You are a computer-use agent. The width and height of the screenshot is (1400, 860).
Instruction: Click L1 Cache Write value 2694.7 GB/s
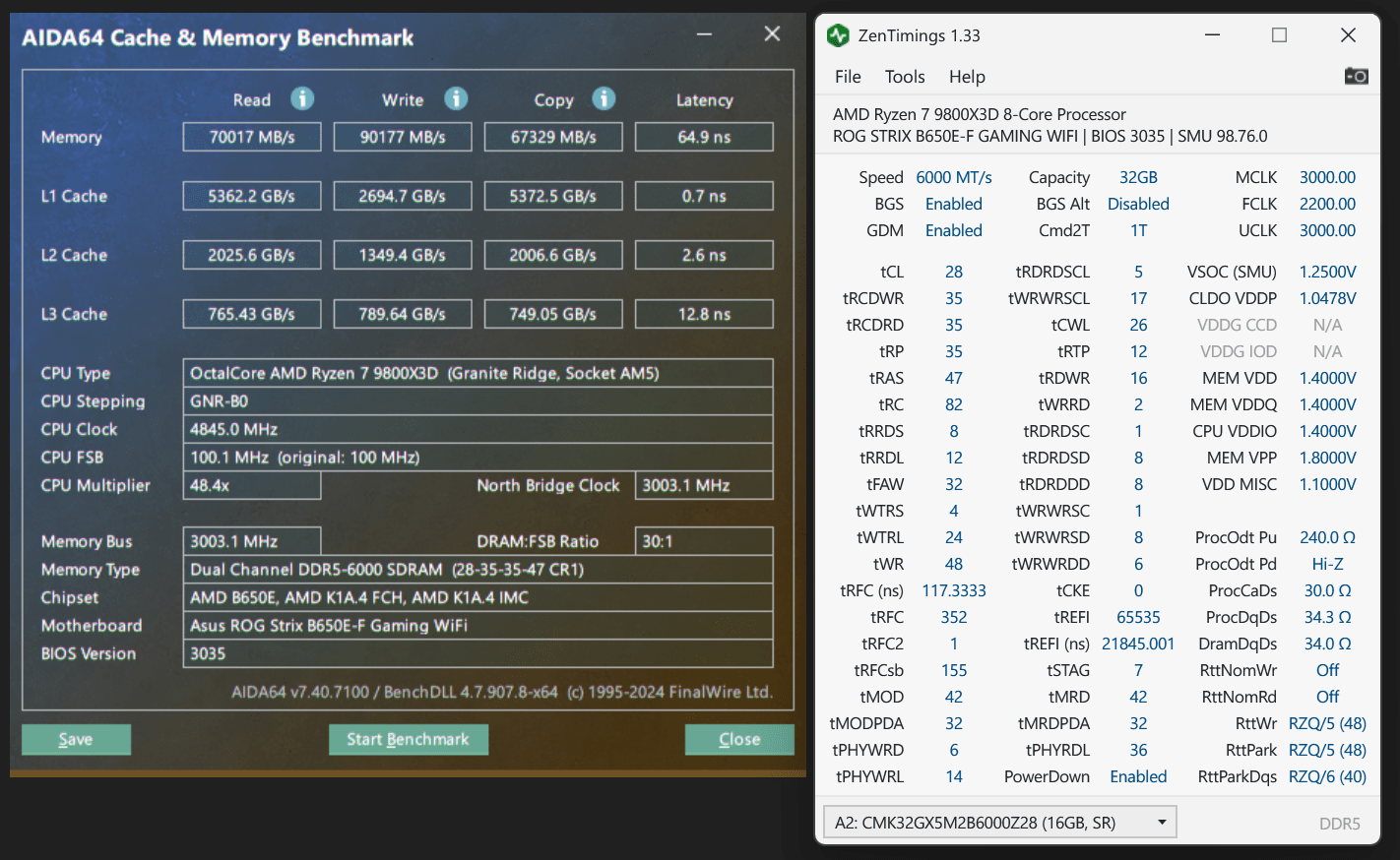pyautogui.click(x=403, y=196)
